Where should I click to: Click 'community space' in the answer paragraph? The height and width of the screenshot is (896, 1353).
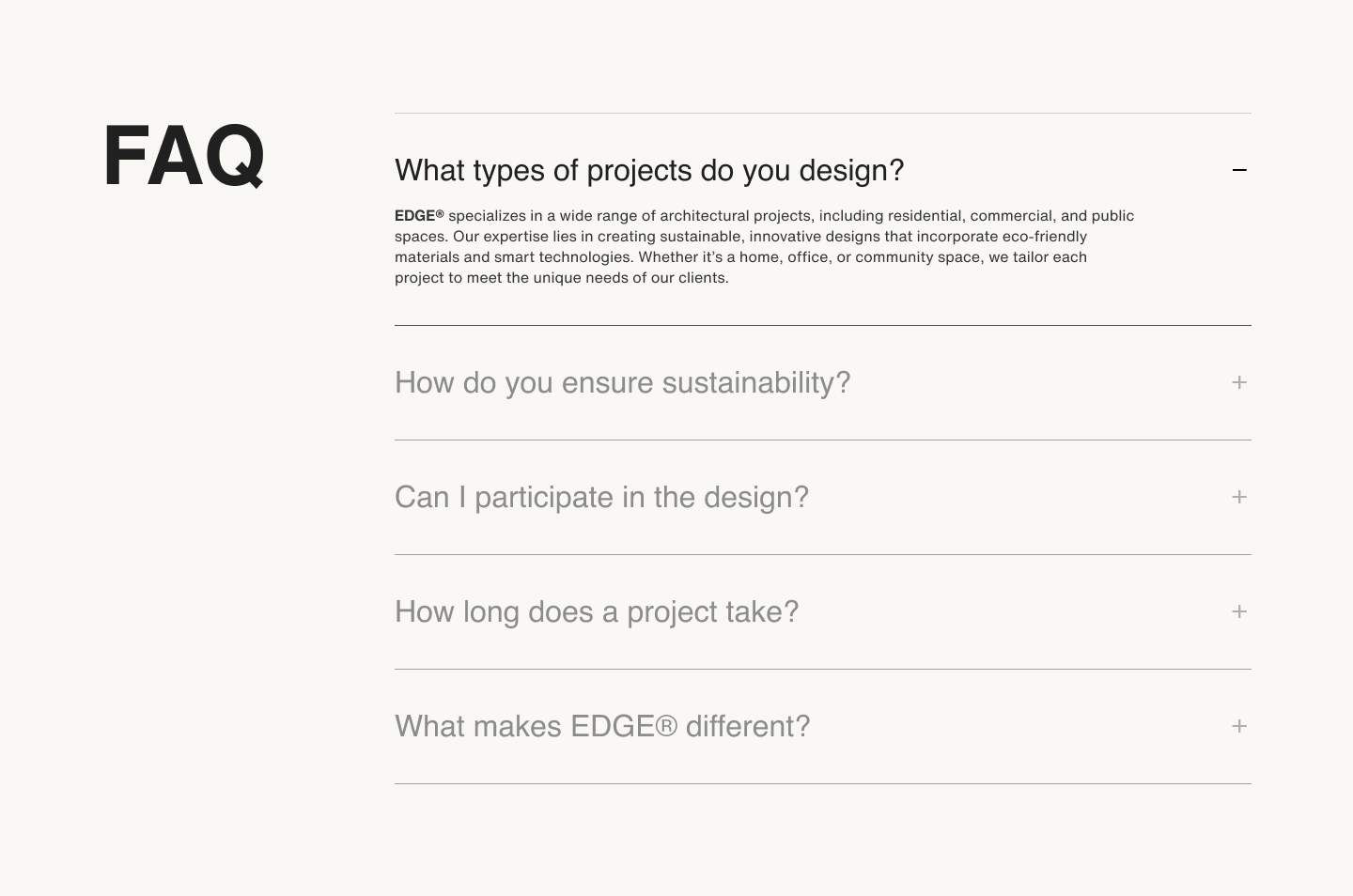coord(917,257)
